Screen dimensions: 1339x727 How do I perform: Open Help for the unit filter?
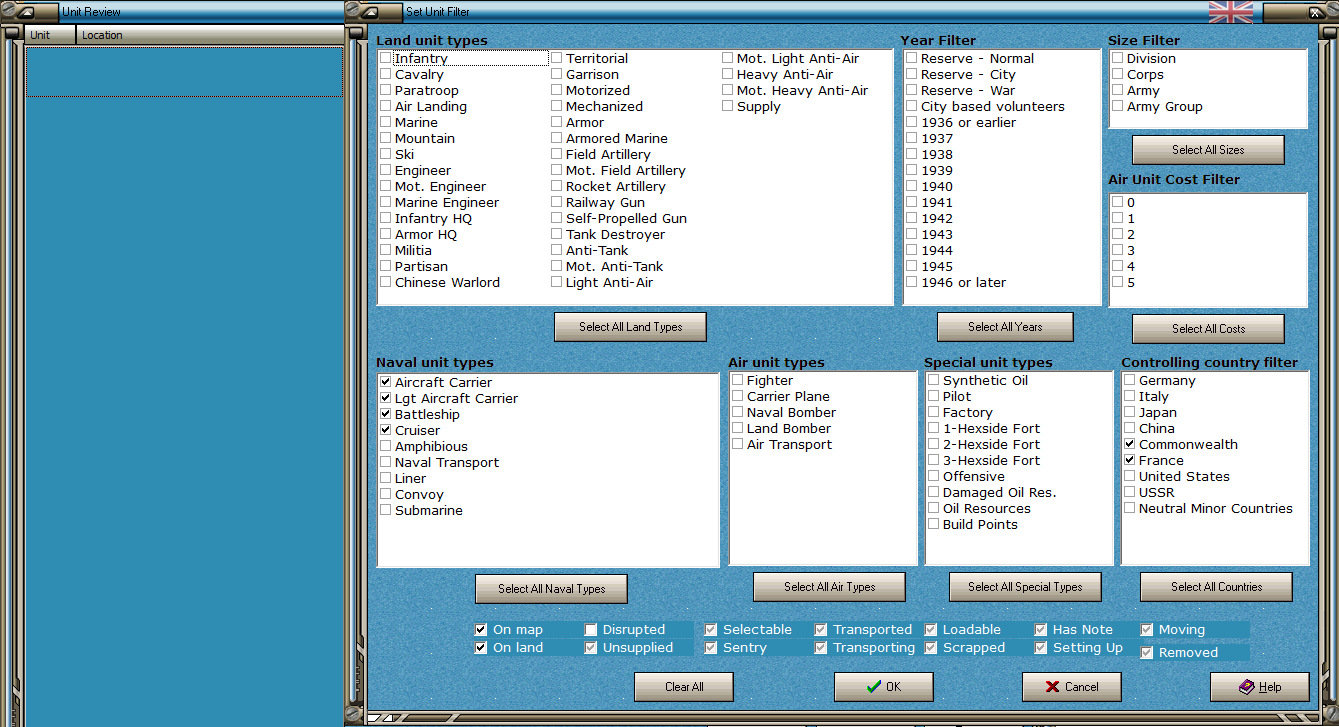pos(1260,687)
